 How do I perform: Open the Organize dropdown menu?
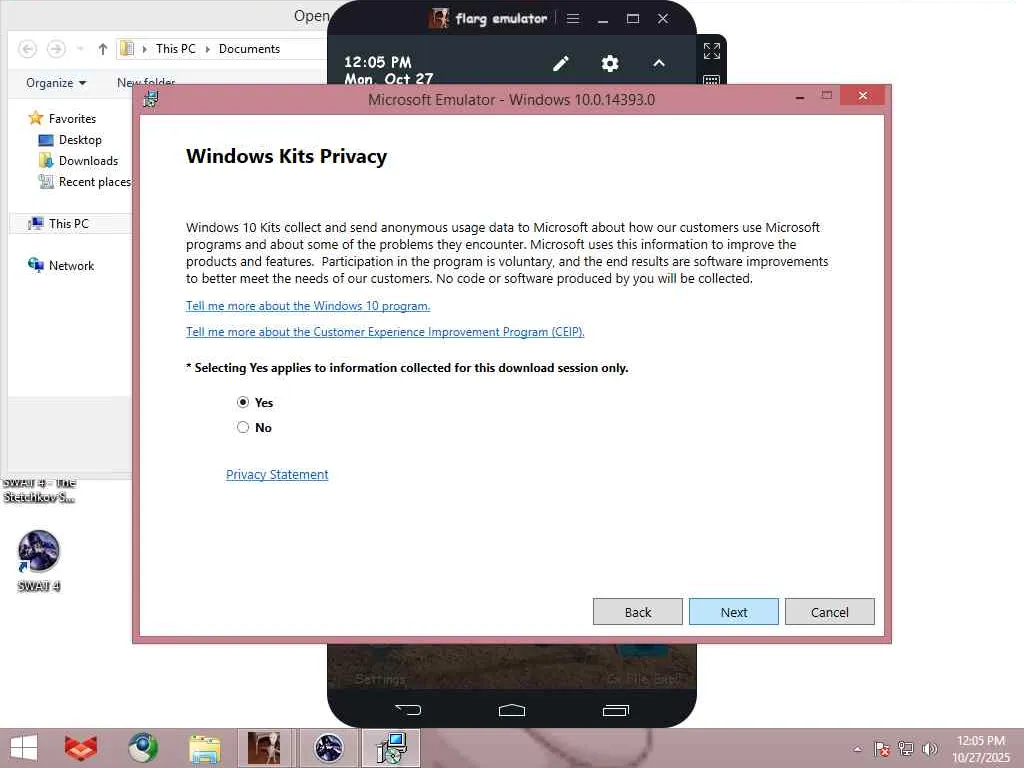(x=56, y=83)
